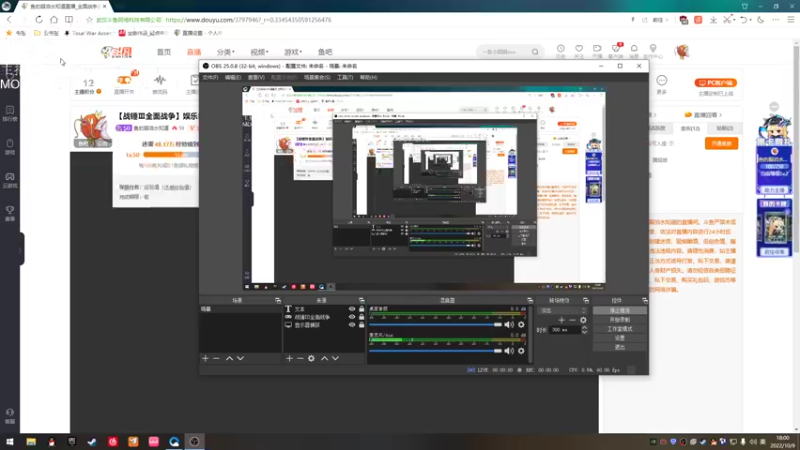Click the More (更多) circle icon
Image resolution: width=800 pixels, height=450 pixels.
pos(662,81)
